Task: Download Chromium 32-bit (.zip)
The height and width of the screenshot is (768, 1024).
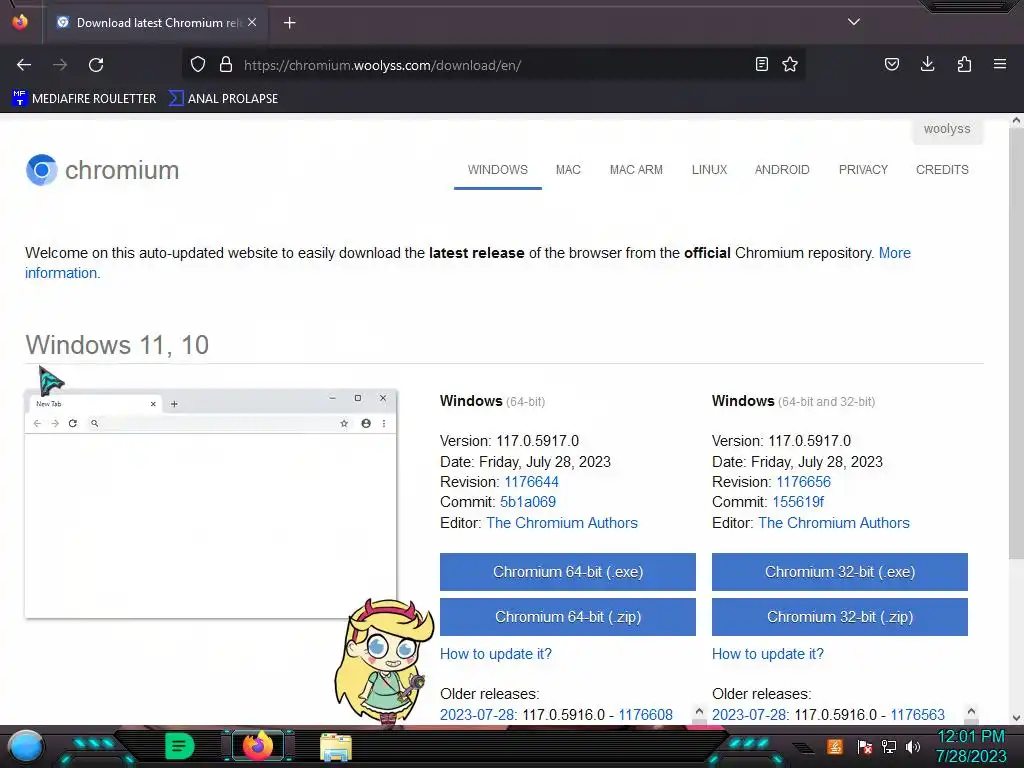Action: pos(840,617)
